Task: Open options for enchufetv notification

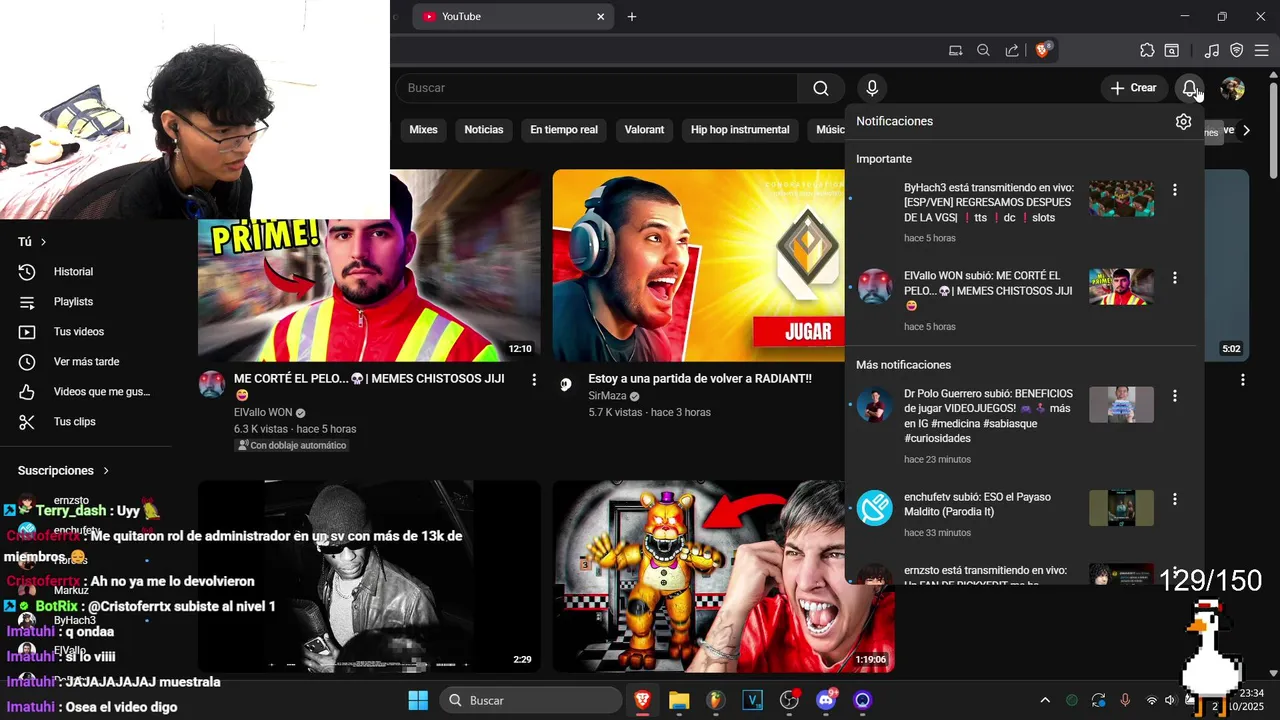Action: pyautogui.click(x=1175, y=499)
